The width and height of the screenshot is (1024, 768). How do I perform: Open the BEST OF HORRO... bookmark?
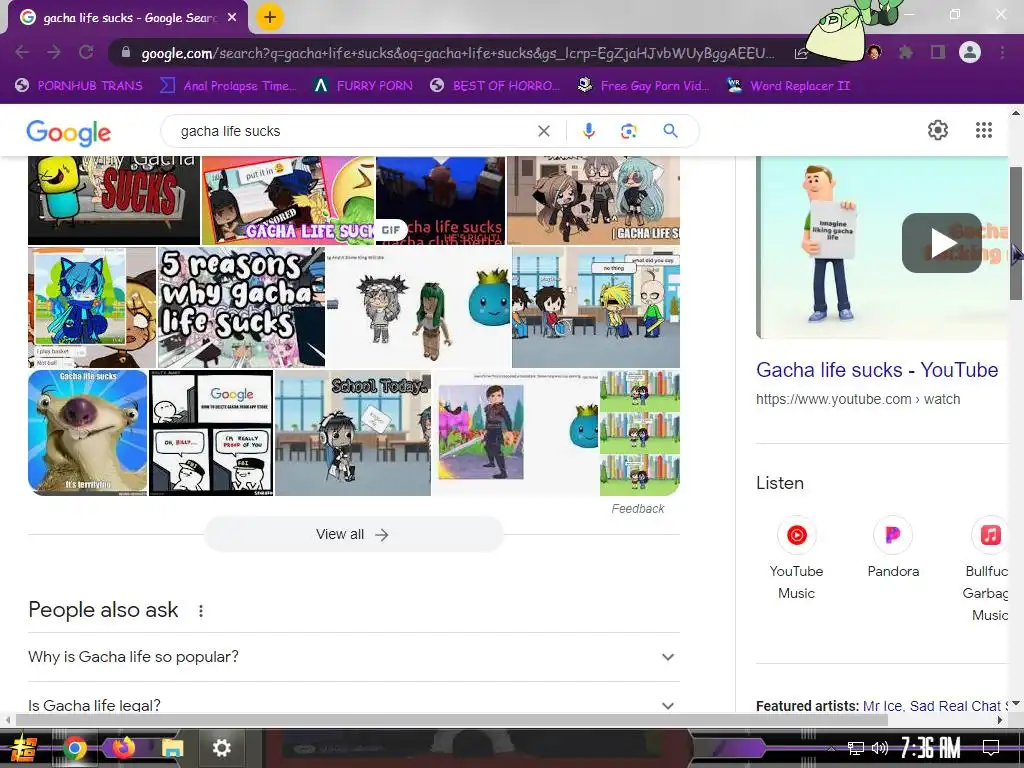click(494, 86)
